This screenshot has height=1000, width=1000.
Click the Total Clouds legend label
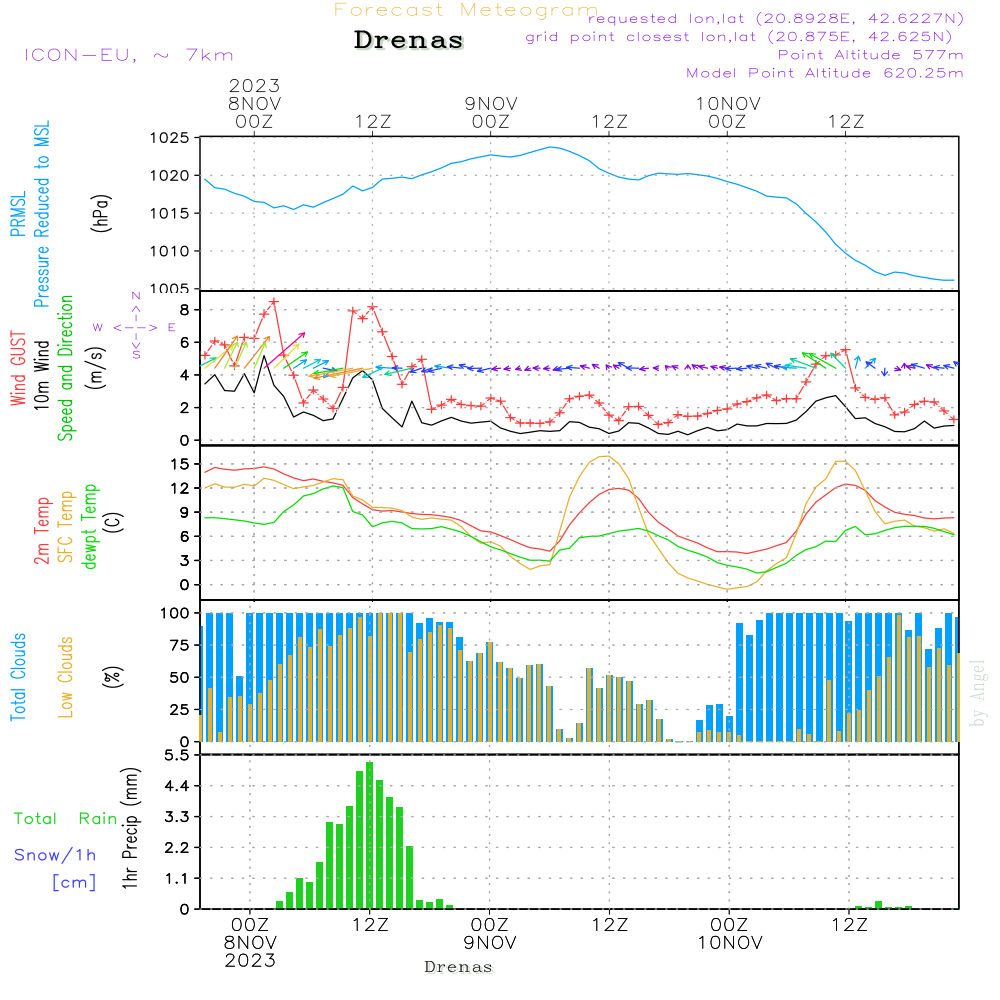click(x=19, y=676)
